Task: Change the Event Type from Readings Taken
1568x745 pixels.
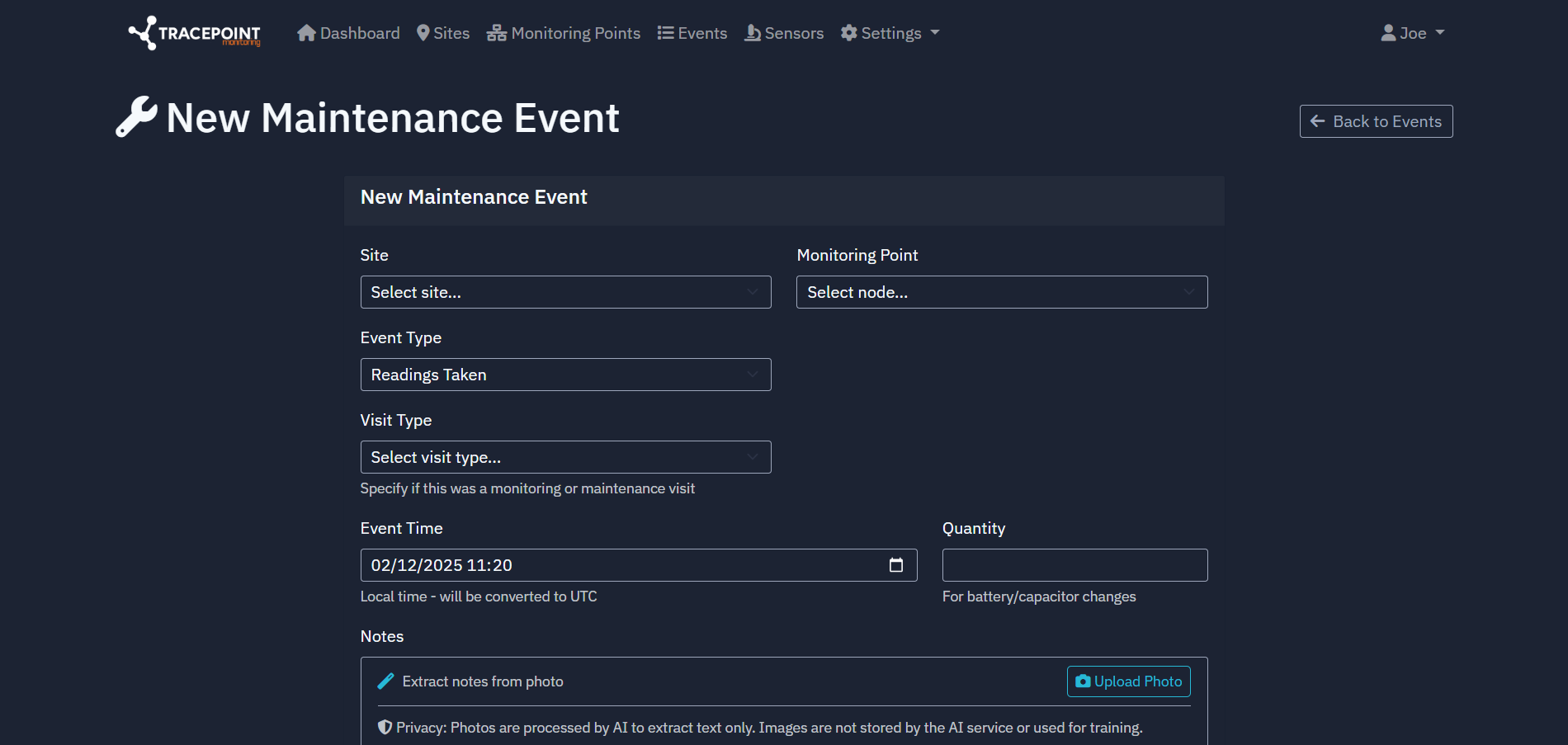Action: click(x=565, y=375)
